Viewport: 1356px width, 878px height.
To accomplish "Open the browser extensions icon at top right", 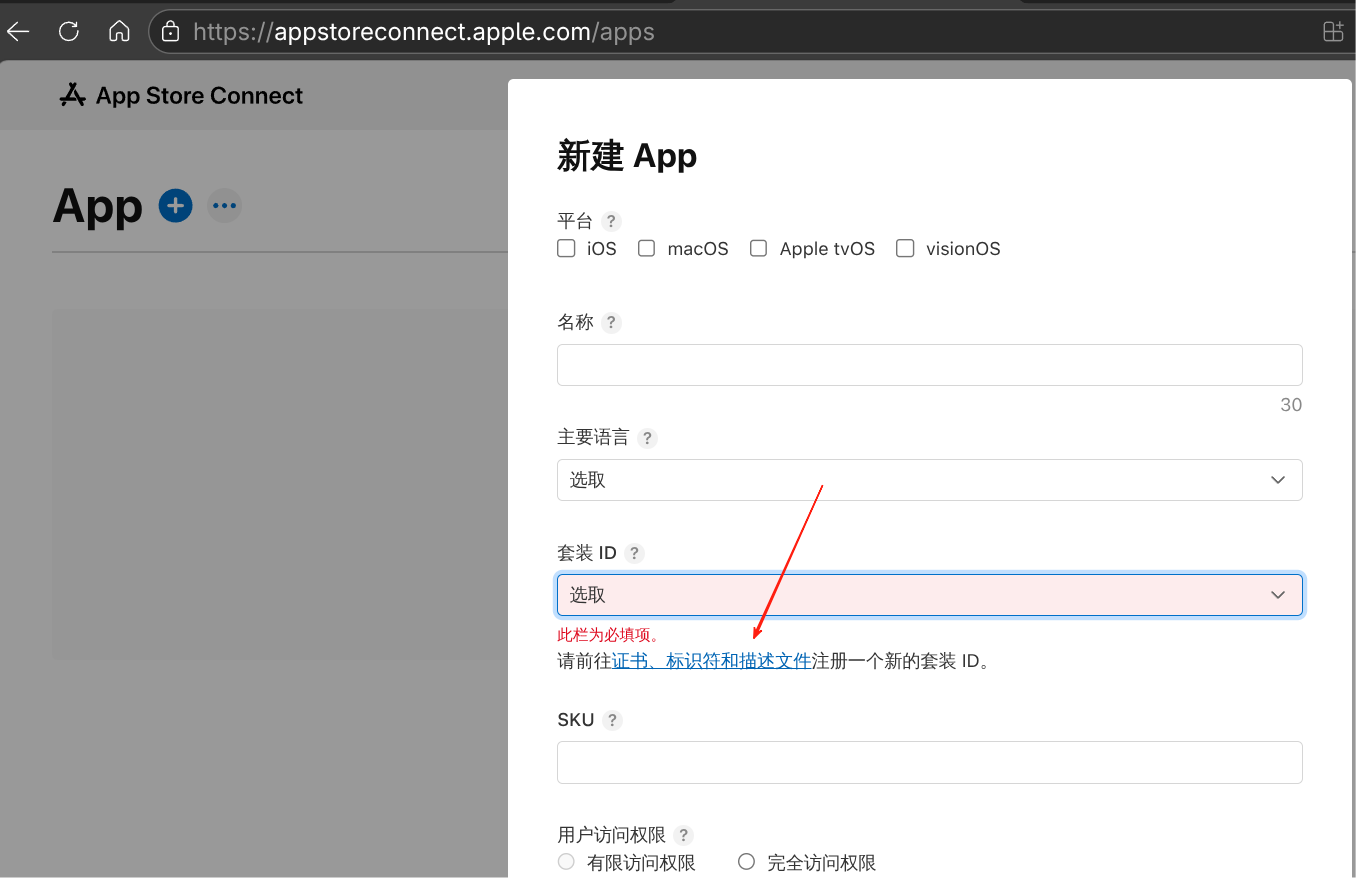I will pyautogui.click(x=1333, y=31).
